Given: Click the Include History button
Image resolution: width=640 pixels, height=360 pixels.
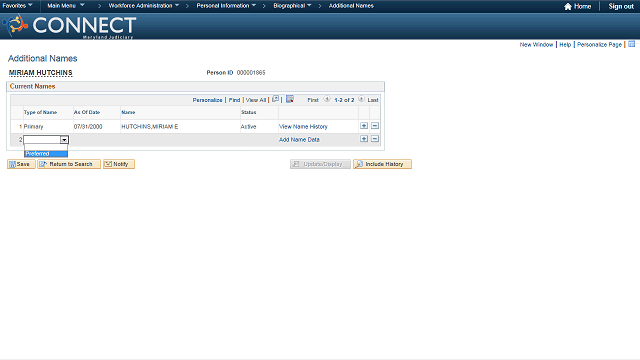Looking at the screenshot, I should pyautogui.click(x=382, y=164).
